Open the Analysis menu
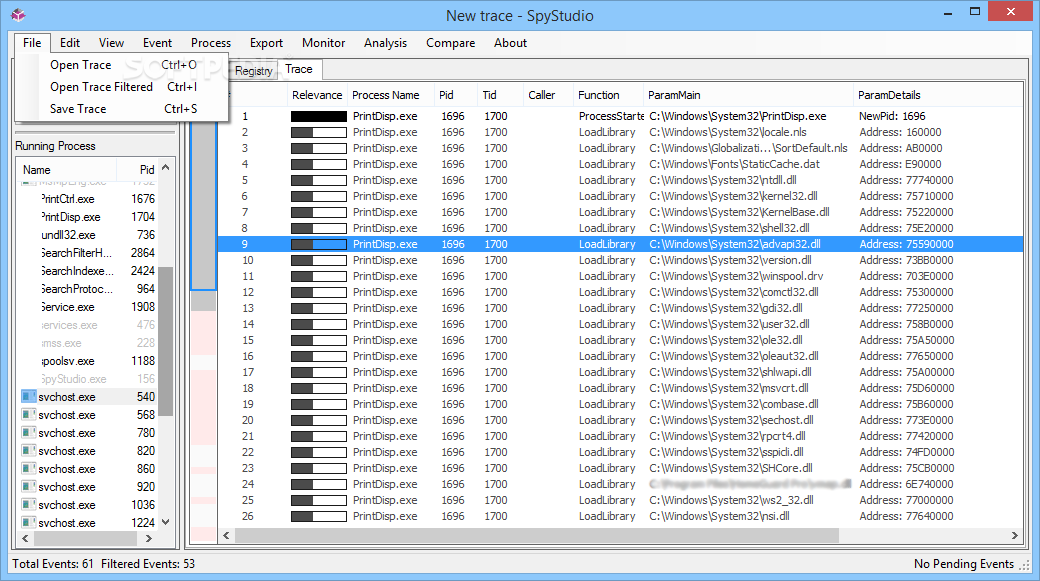Screen dimensions: 1040x581 click(385, 42)
